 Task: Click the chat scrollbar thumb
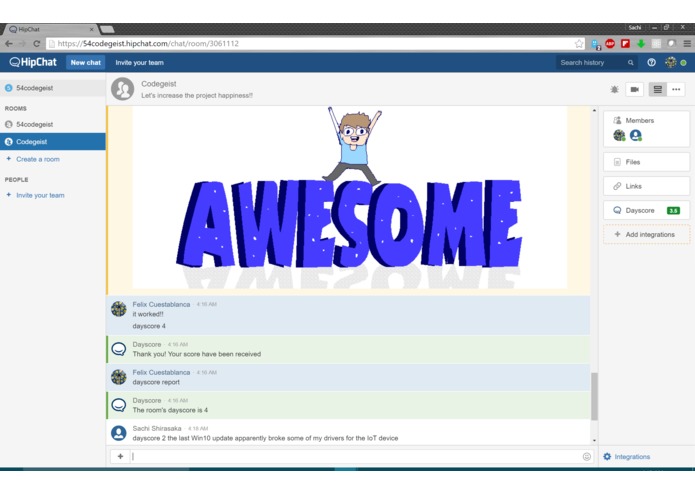(x=594, y=397)
